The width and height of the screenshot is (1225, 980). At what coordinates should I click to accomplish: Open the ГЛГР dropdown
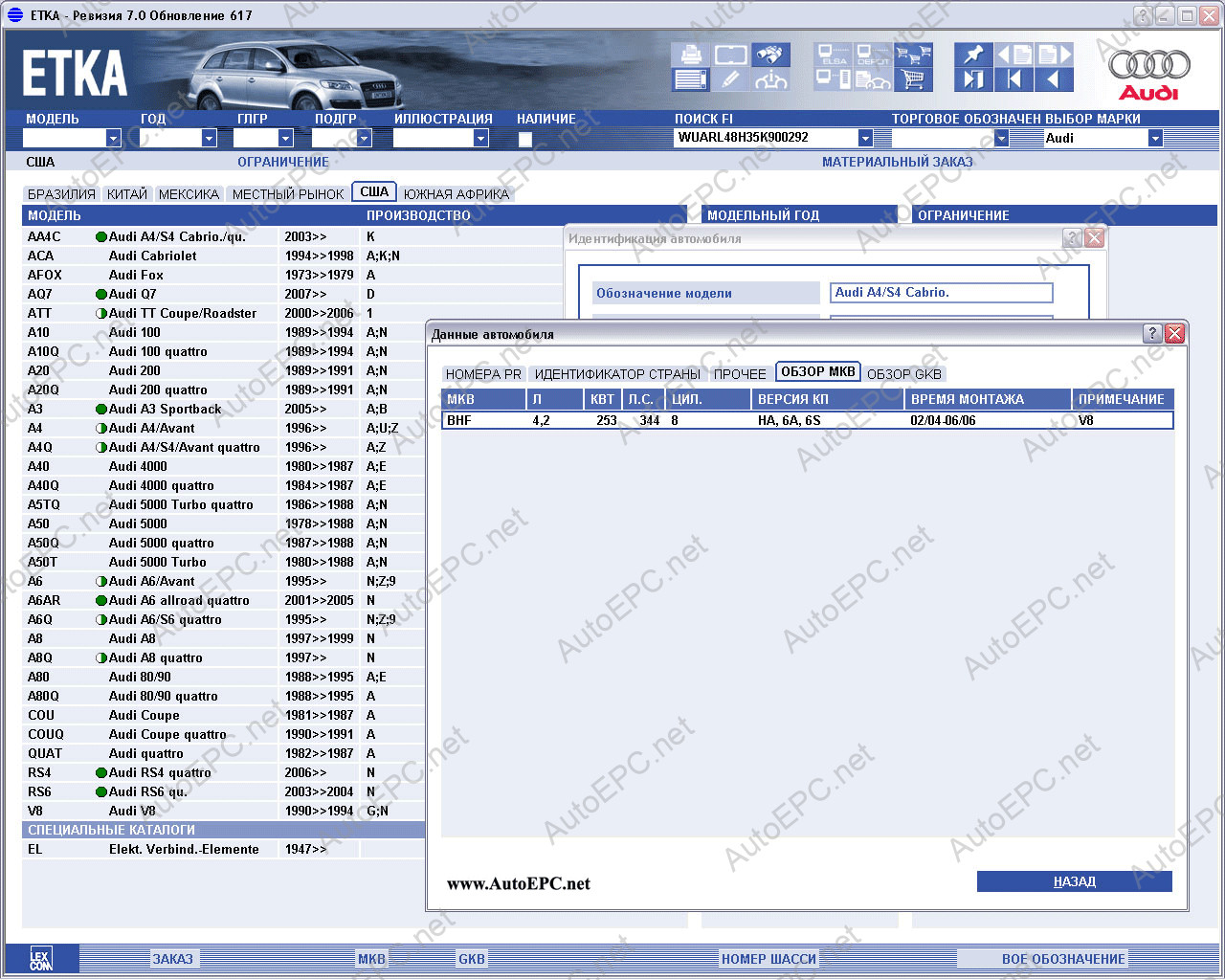click(x=285, y=138)
